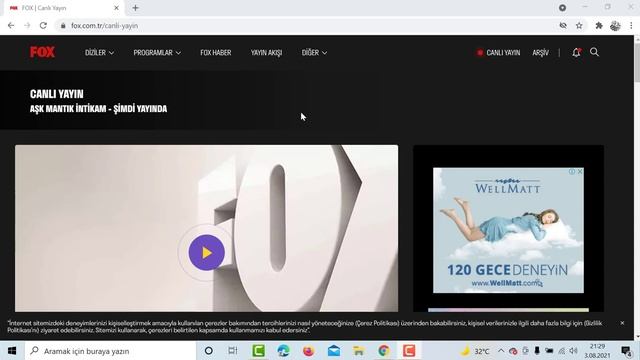The width and height of the screenshot is (640, 360).
Task: Go back with the browser back arrow
Action: tap(11, 25)
